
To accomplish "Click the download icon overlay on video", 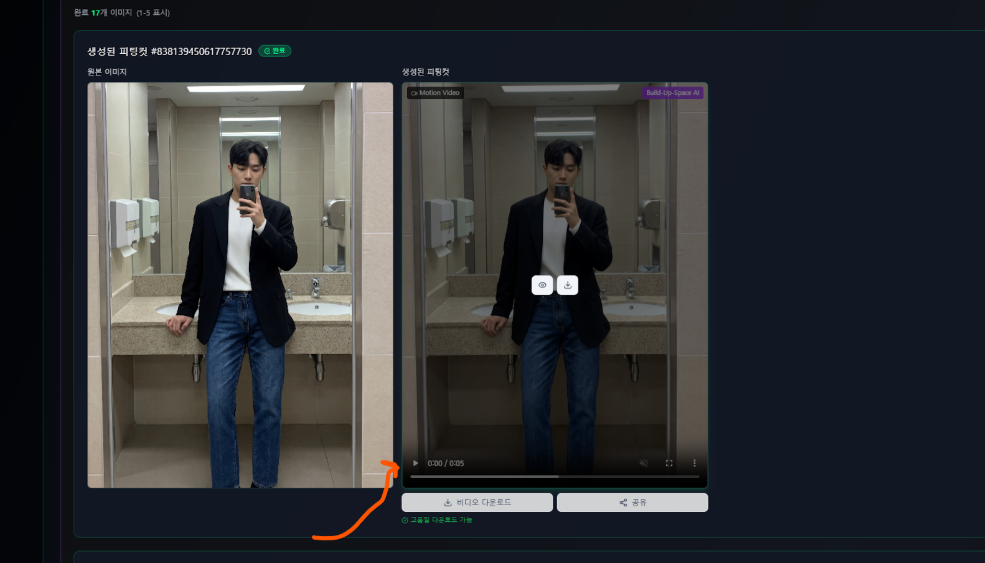I will tap(567, 285).
